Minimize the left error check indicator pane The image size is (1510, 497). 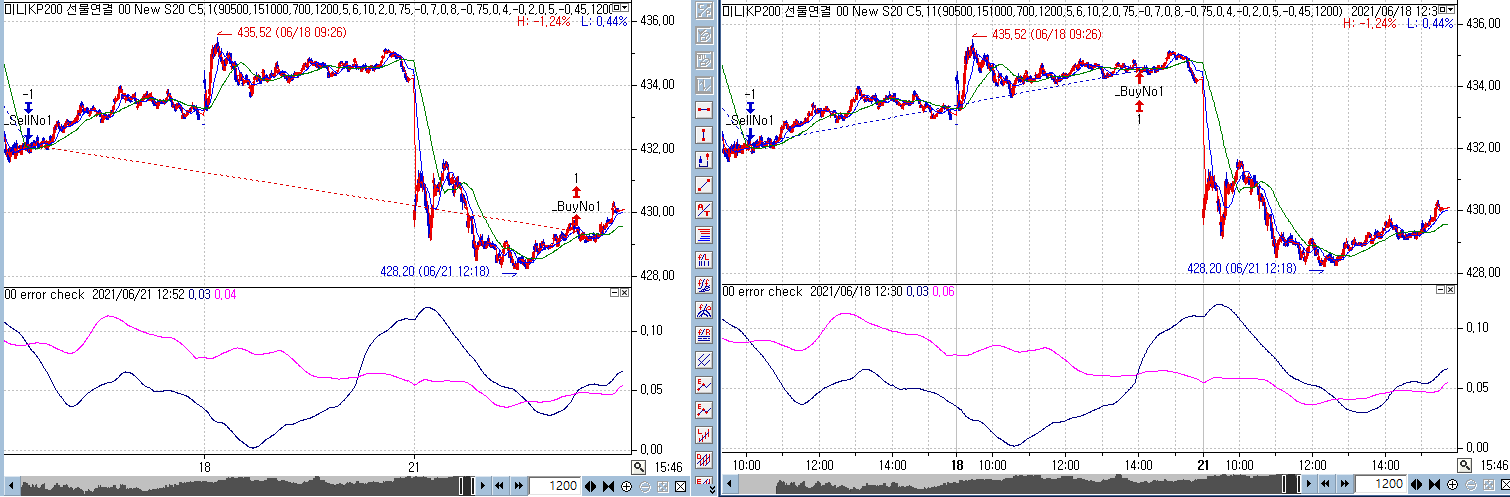[x=614, y=293]
